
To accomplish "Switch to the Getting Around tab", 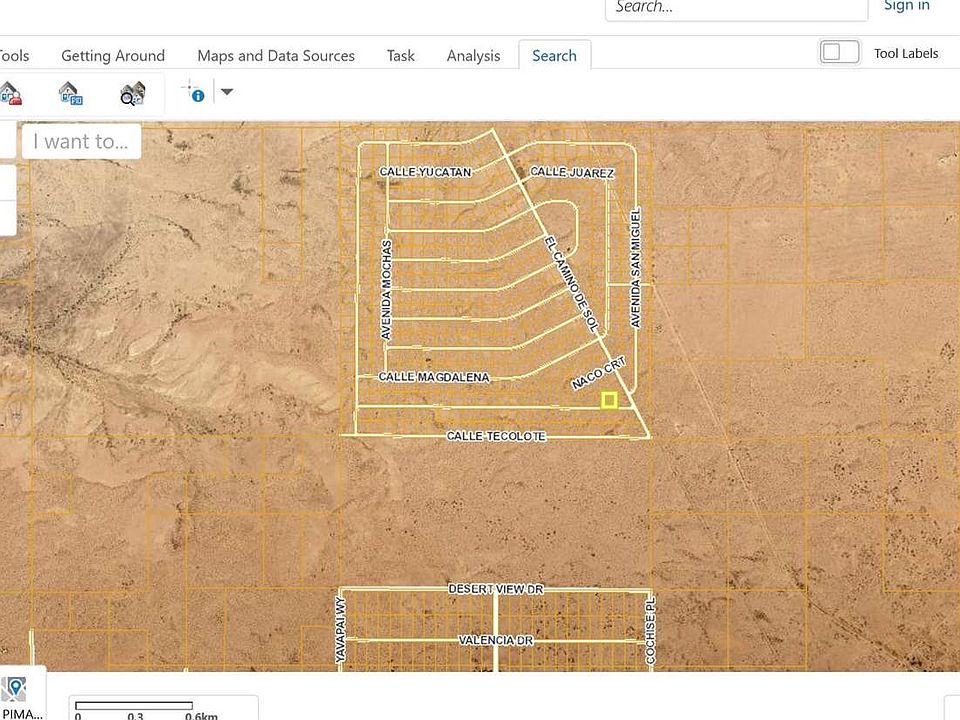I will click(x=112, y=56).
